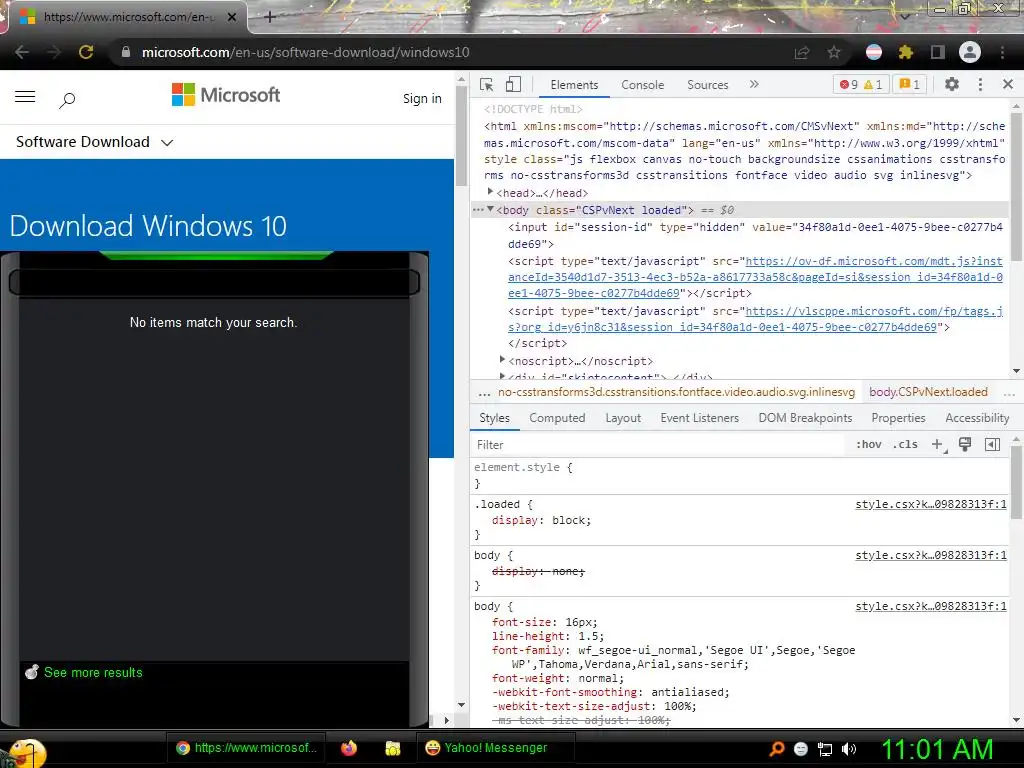Open Chrome window from taskbar
Image resolution: width=1024 pixels, height=768 pixels.
(246, 748)
